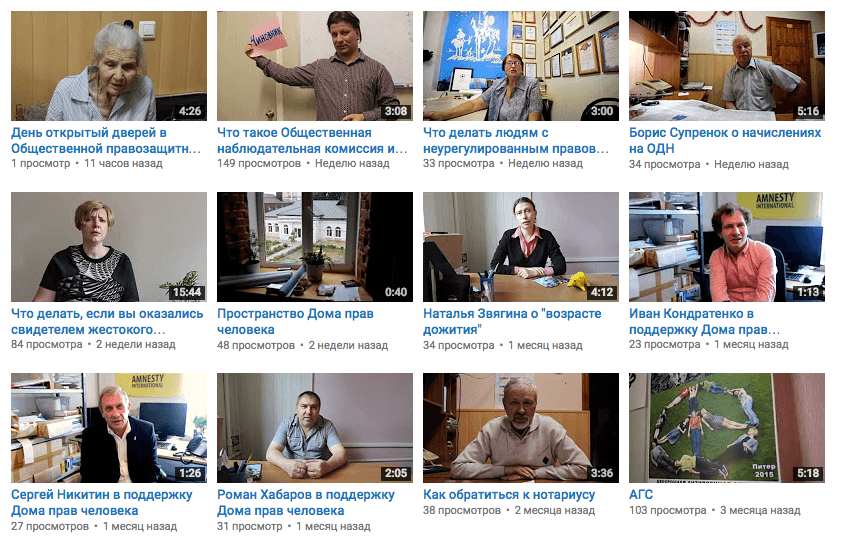Open 'Наталья Звягина о возрасте дожития' title

tap(512, 322)
